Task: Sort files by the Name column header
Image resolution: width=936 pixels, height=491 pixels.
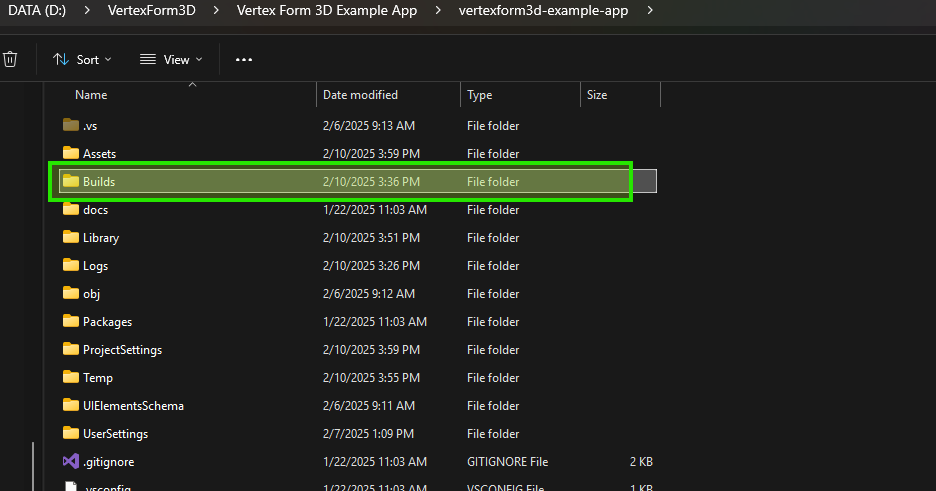Action: [x=91, y=95]
